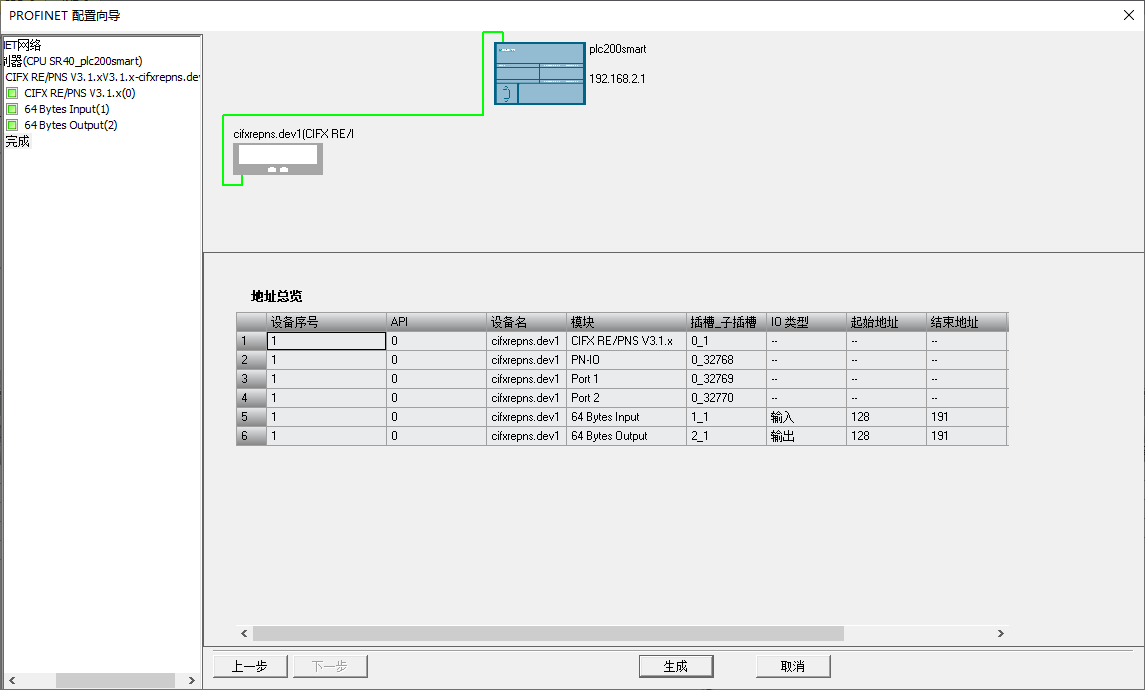
Task: Click the IO 类型 column header
Action: click(806, 322)
